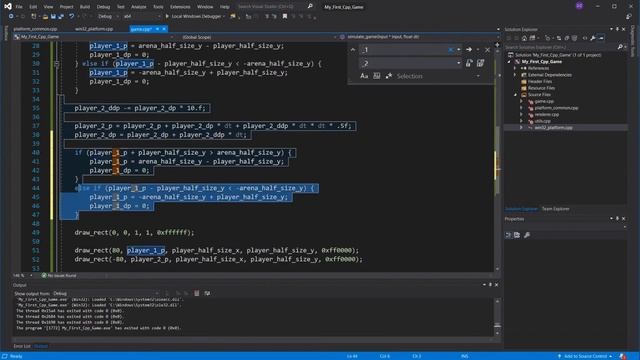
Task: Click Switch Views in the Solution Explorer toolbar
Action: (x=532, y=38)
